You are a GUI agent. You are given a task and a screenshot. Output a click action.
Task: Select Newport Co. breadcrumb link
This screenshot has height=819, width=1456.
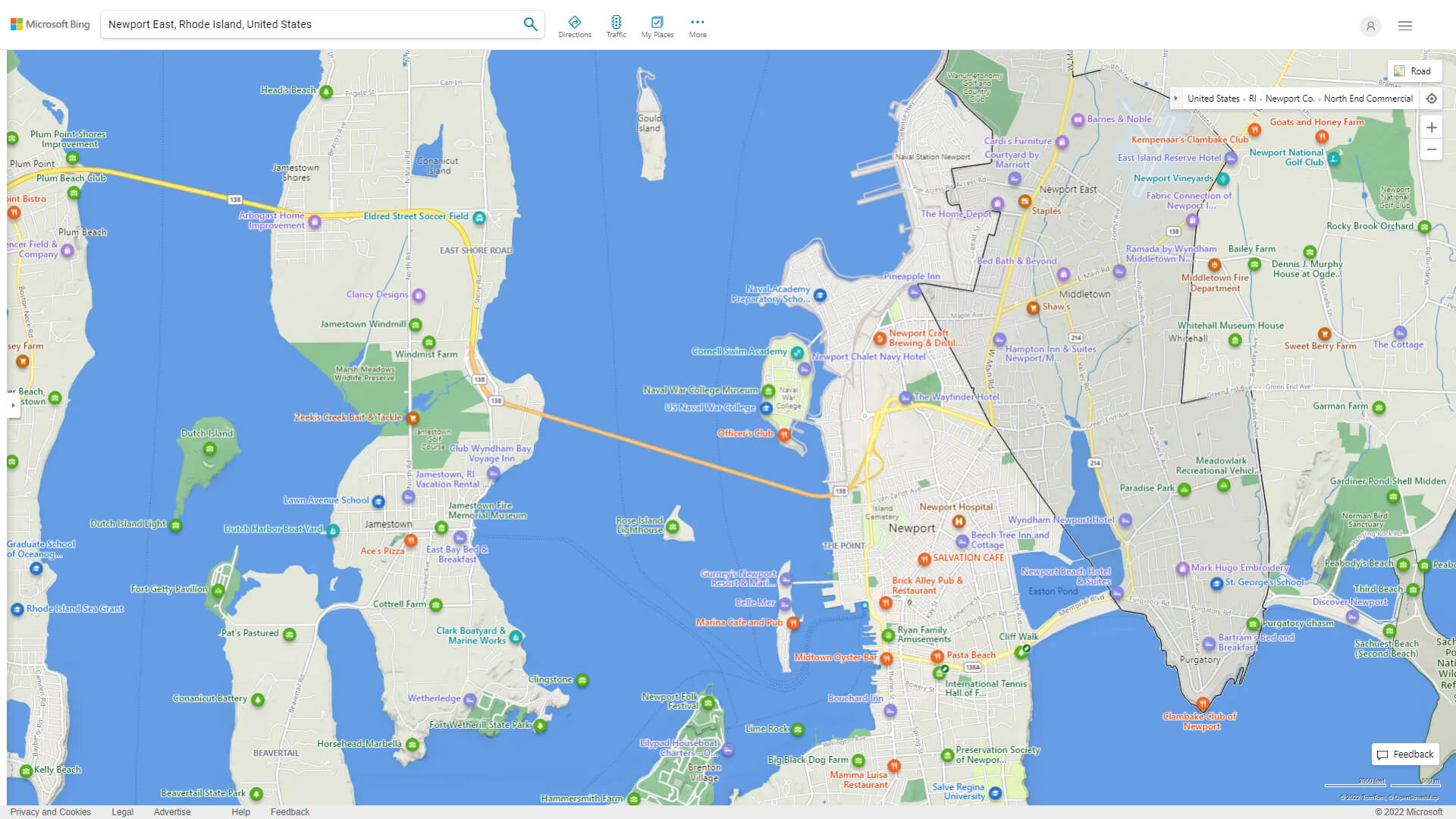tap(1289, 99)
